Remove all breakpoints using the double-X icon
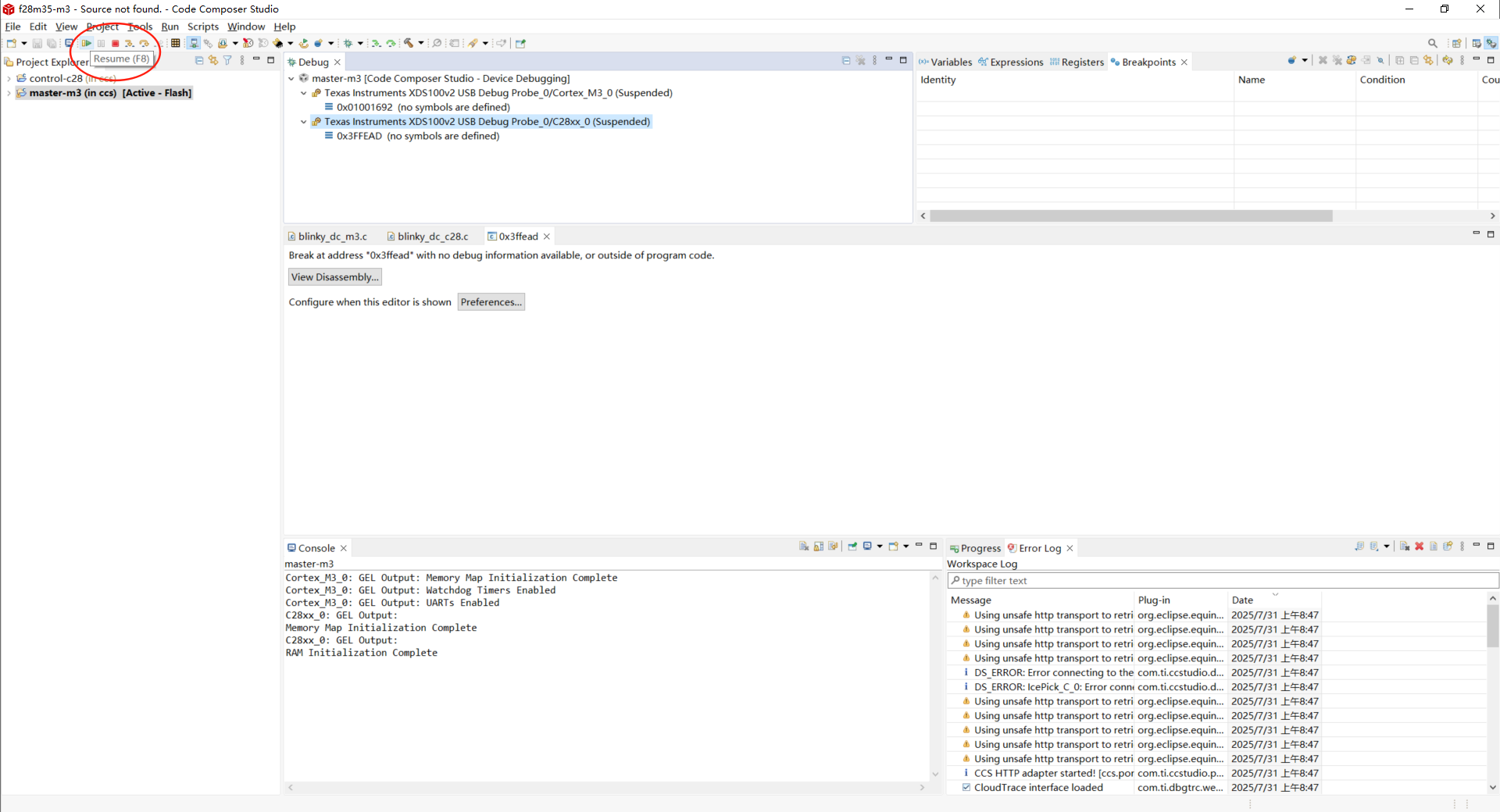 [x=1337, y=61]
